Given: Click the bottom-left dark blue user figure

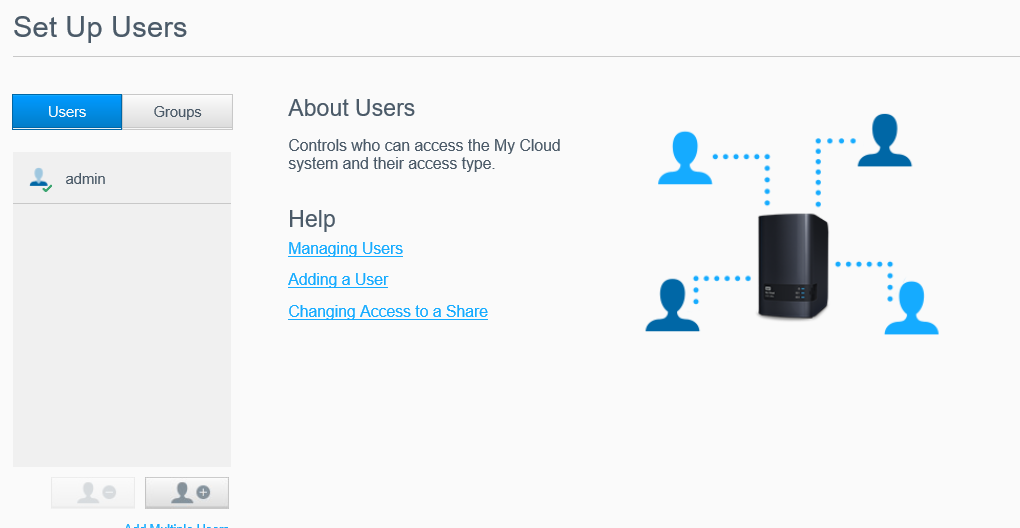Looking at the screenshot, I should [672, 306].
